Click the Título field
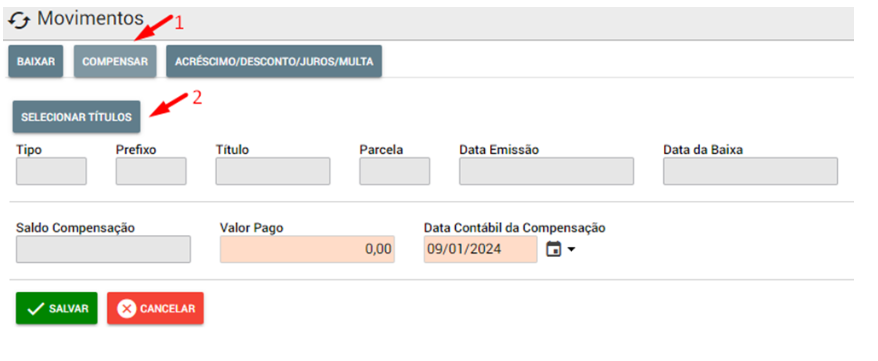The image size is (878, 361). [273, 171]
